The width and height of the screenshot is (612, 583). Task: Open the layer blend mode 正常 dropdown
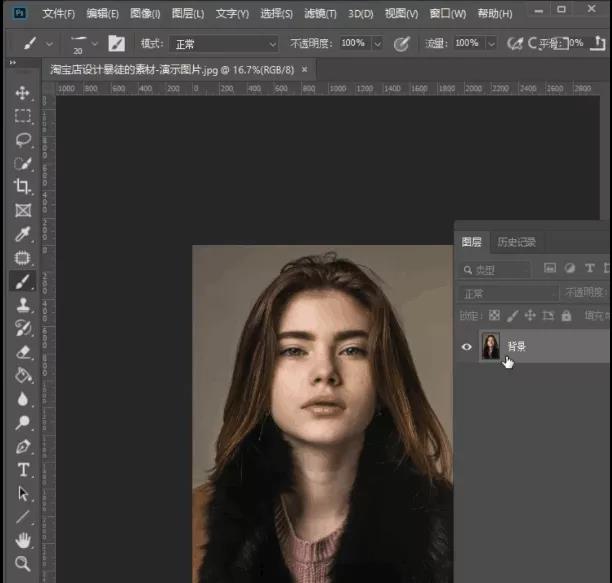tap(507, 293)
